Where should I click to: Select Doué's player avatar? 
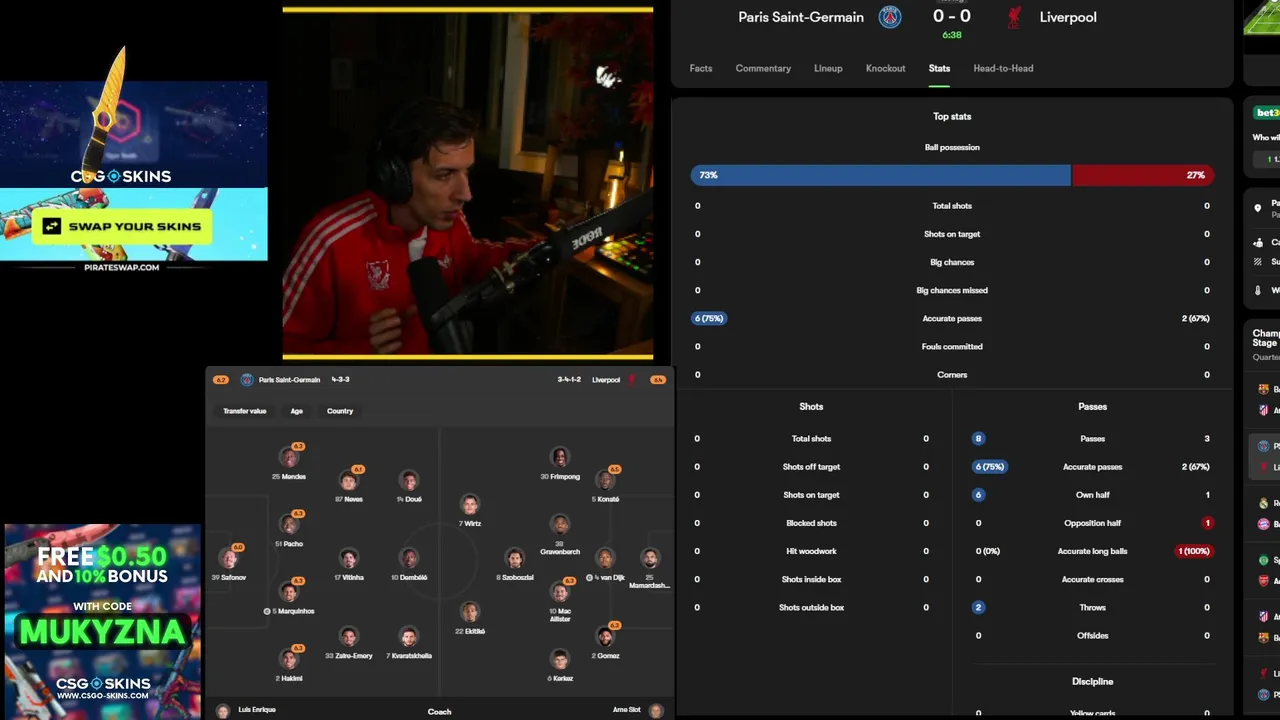[408, 480]
